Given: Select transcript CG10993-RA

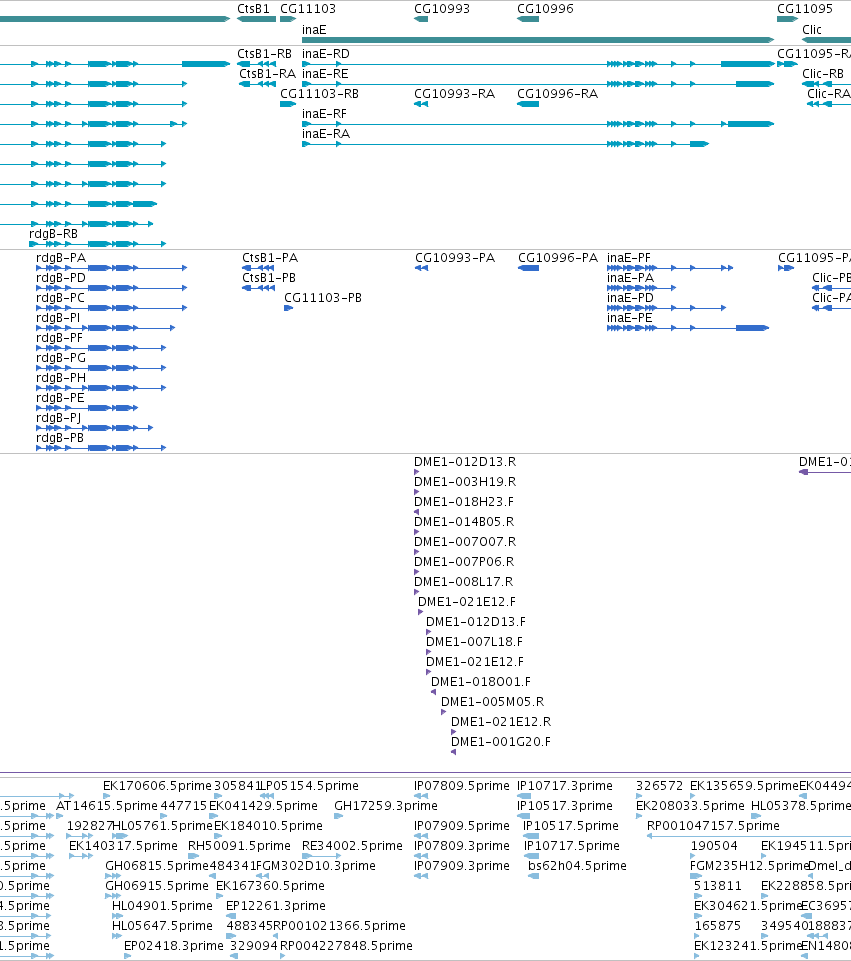Looking at the screenshot, I should coord(421,104).
